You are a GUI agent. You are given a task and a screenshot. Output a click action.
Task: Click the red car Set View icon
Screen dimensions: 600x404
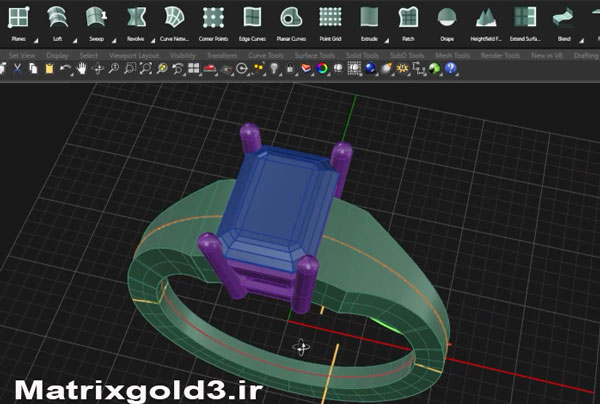(210, 69)
